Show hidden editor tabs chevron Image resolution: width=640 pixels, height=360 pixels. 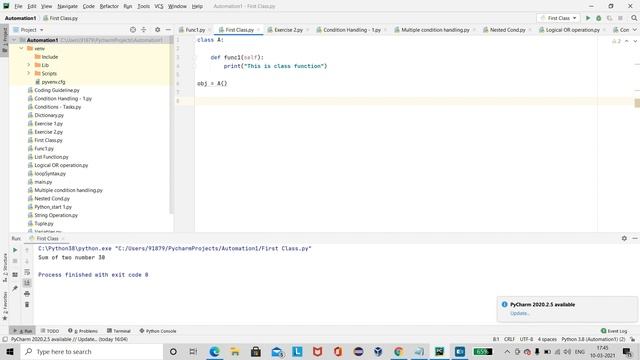point(635,30)
